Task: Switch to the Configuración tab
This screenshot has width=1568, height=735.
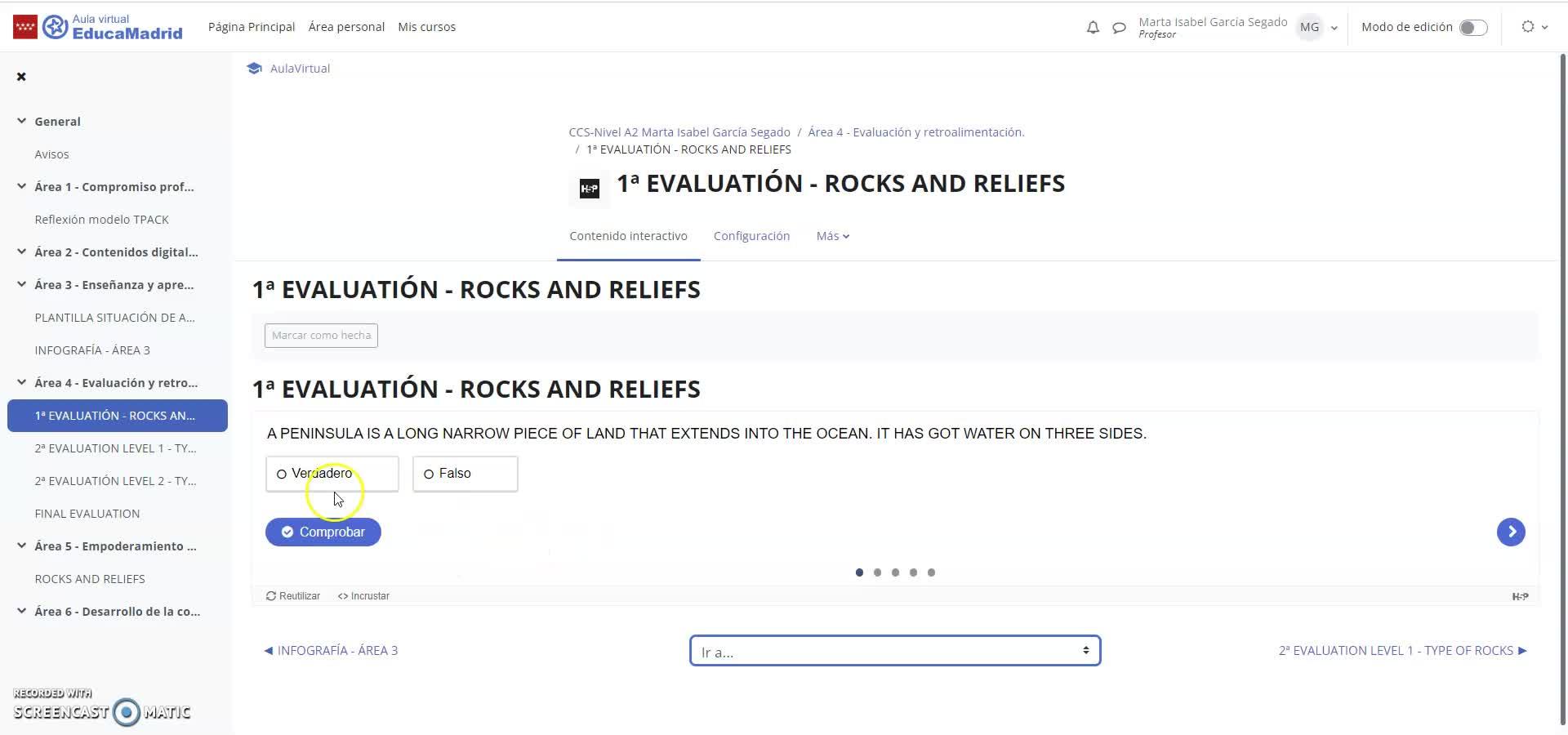Action: tap(751, 236)
